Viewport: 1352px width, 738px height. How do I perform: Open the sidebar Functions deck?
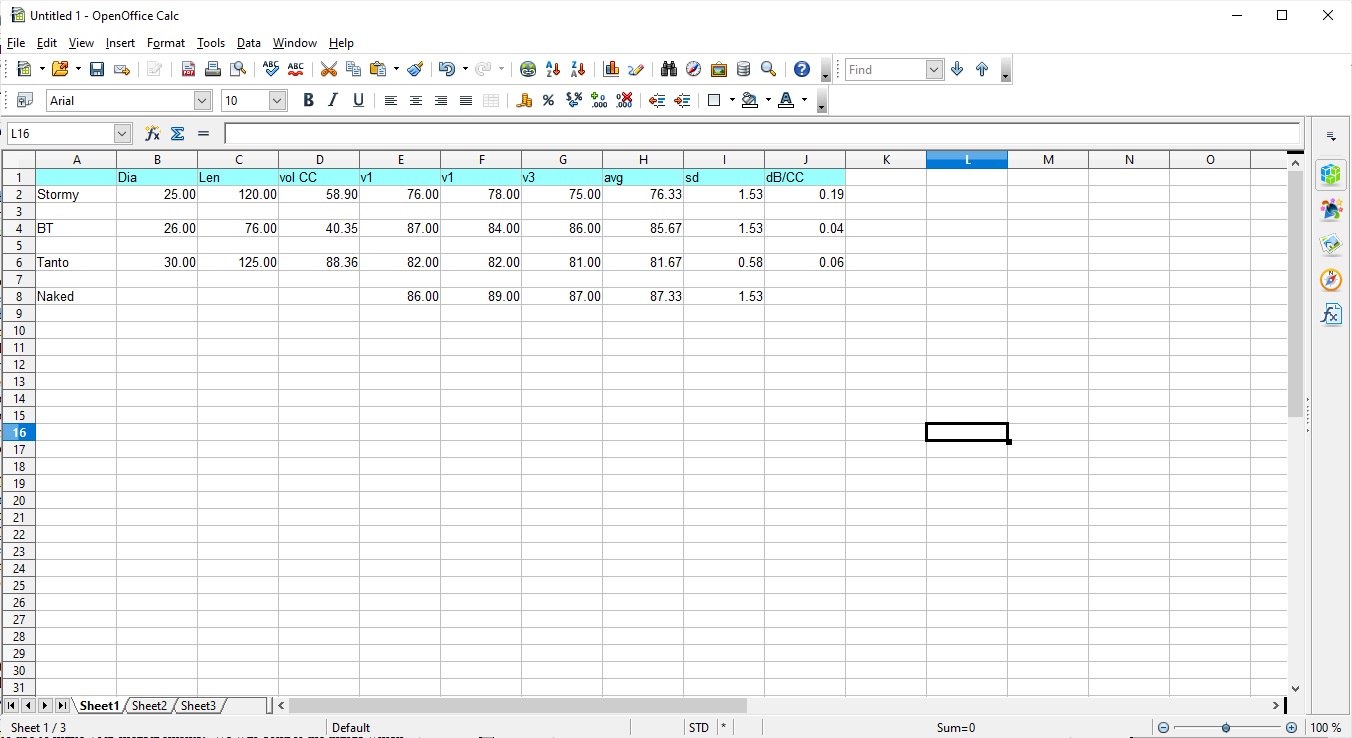click(x=1330, y=315)
